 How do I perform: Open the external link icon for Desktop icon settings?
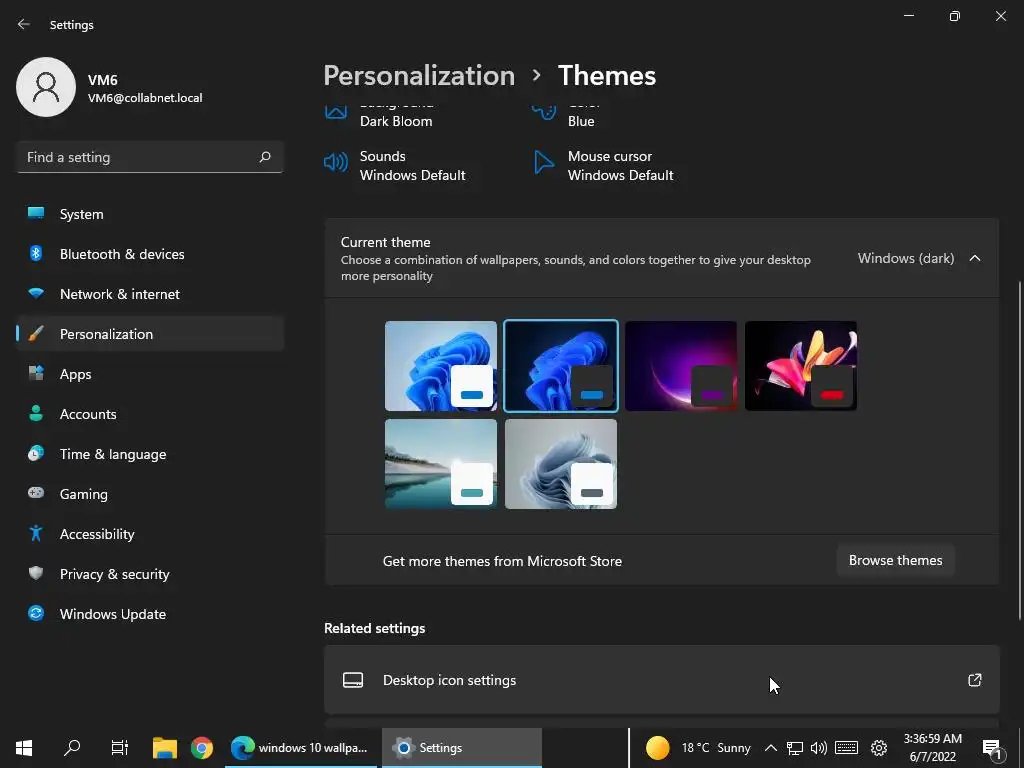coord(974,680)
